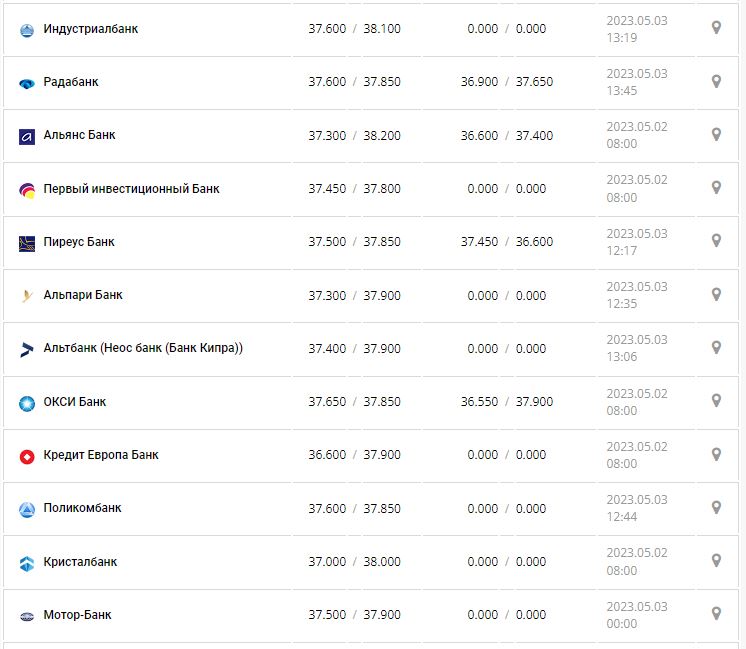Show Пиреус Банк branch location pin
746x649 pixels.
point(716,241)
